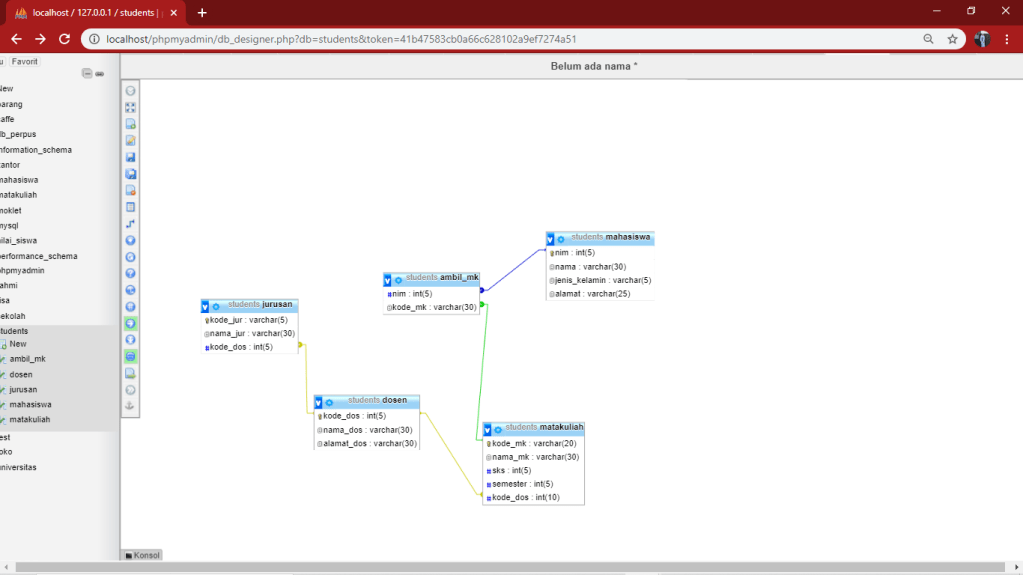1023x575 pixels.
Task: Select the ambil_mk table in the navigation tree
Action: 27,359
